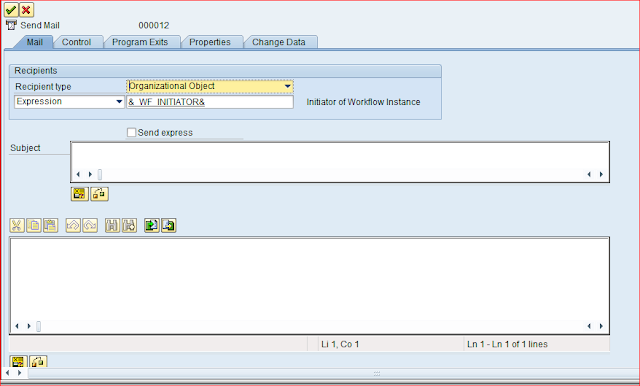
Task: Click the Subject field horizontal scroll thumb
Action: tap(100, 175)
